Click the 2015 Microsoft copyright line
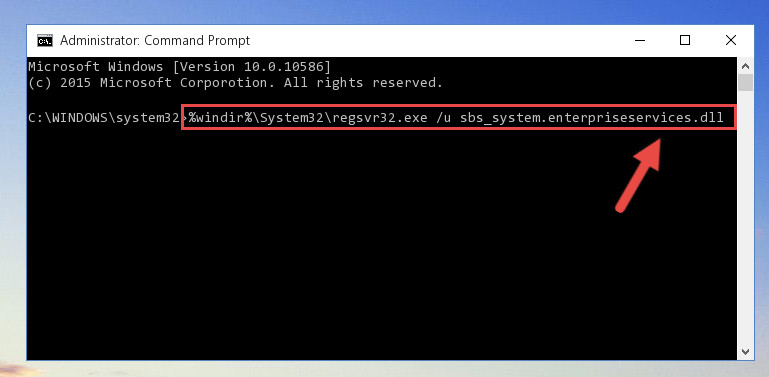The height and width of the screenshot is (377, 769). [235, 83]
